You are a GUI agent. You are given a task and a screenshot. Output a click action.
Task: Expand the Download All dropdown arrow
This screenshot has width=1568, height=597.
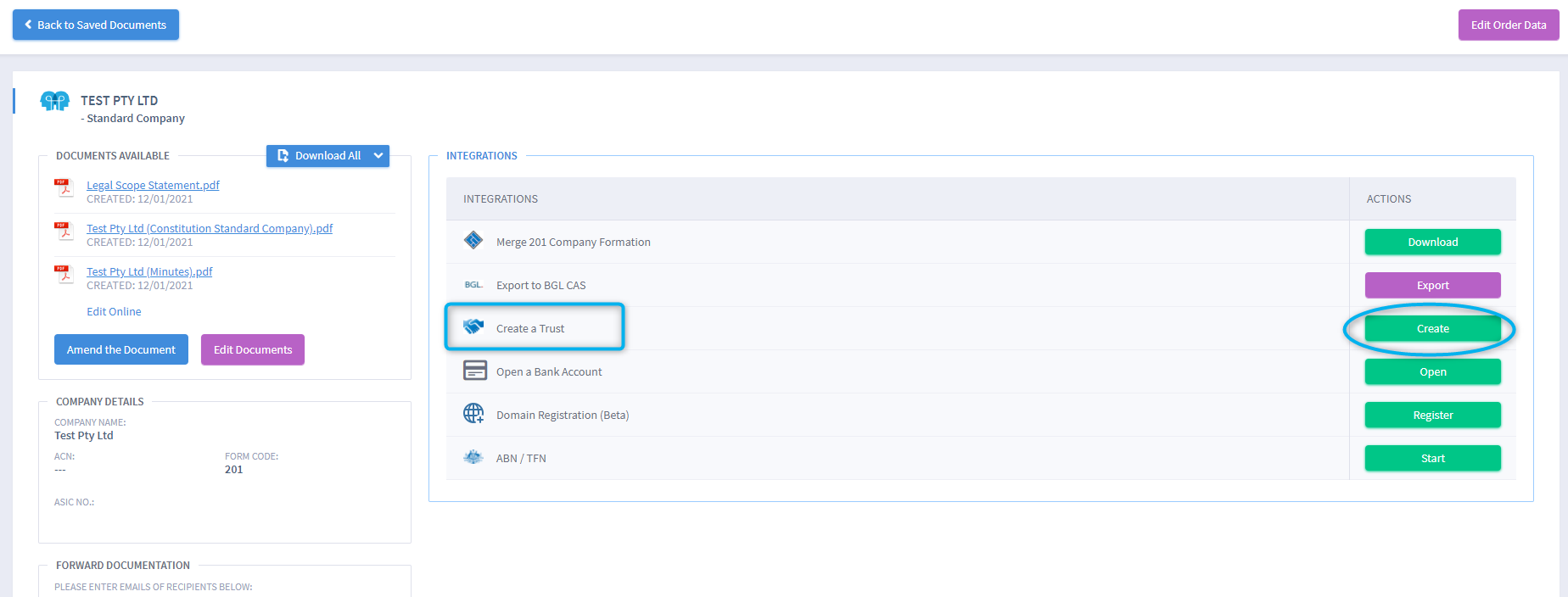pyautogui.click(x=378, y=156)
